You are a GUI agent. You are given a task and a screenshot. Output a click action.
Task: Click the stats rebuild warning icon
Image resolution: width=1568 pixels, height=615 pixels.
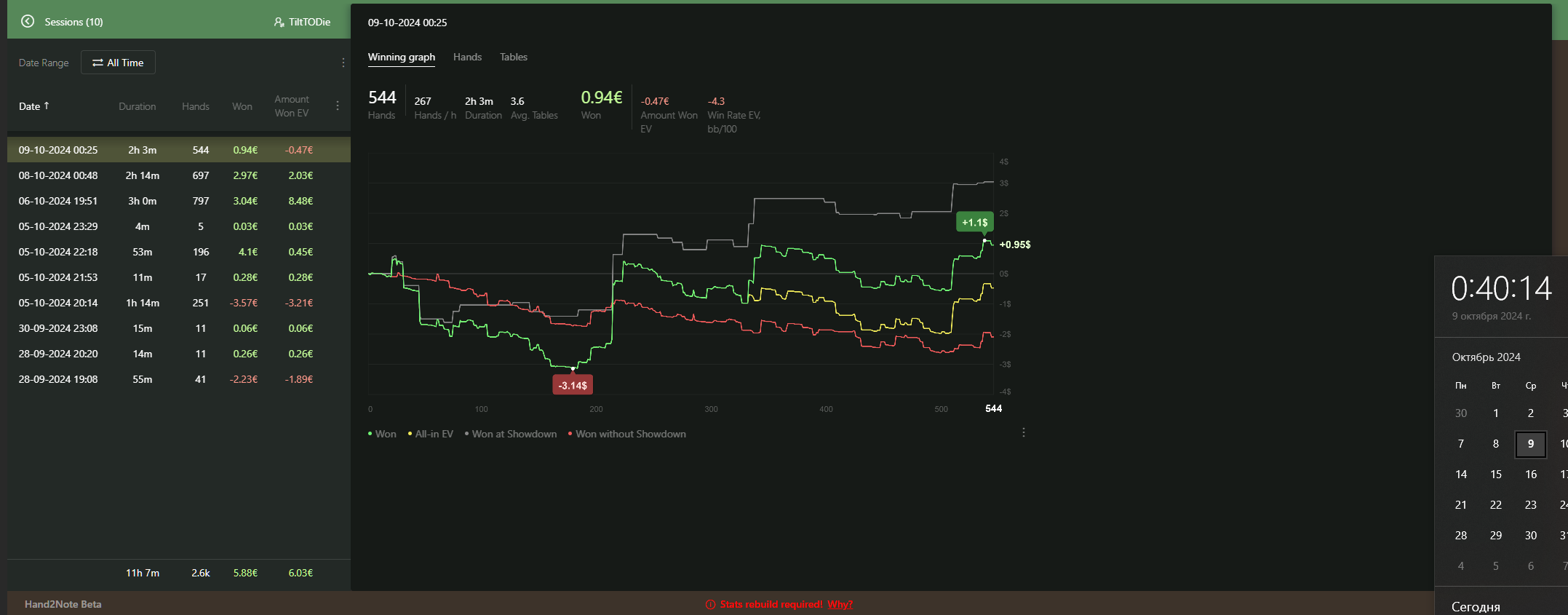click(710, 604)
